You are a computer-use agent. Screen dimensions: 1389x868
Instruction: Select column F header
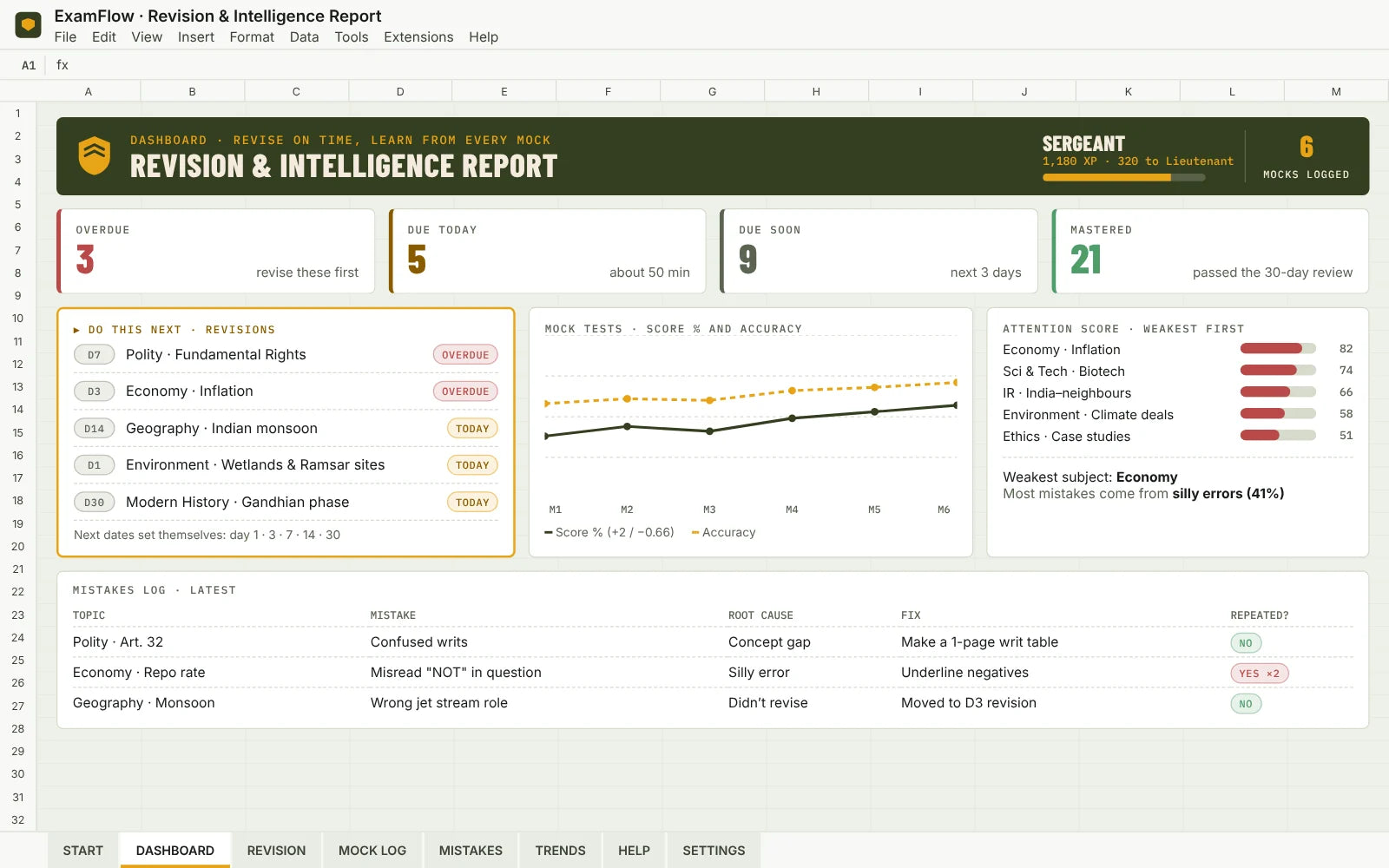click(x=608, y=91)
